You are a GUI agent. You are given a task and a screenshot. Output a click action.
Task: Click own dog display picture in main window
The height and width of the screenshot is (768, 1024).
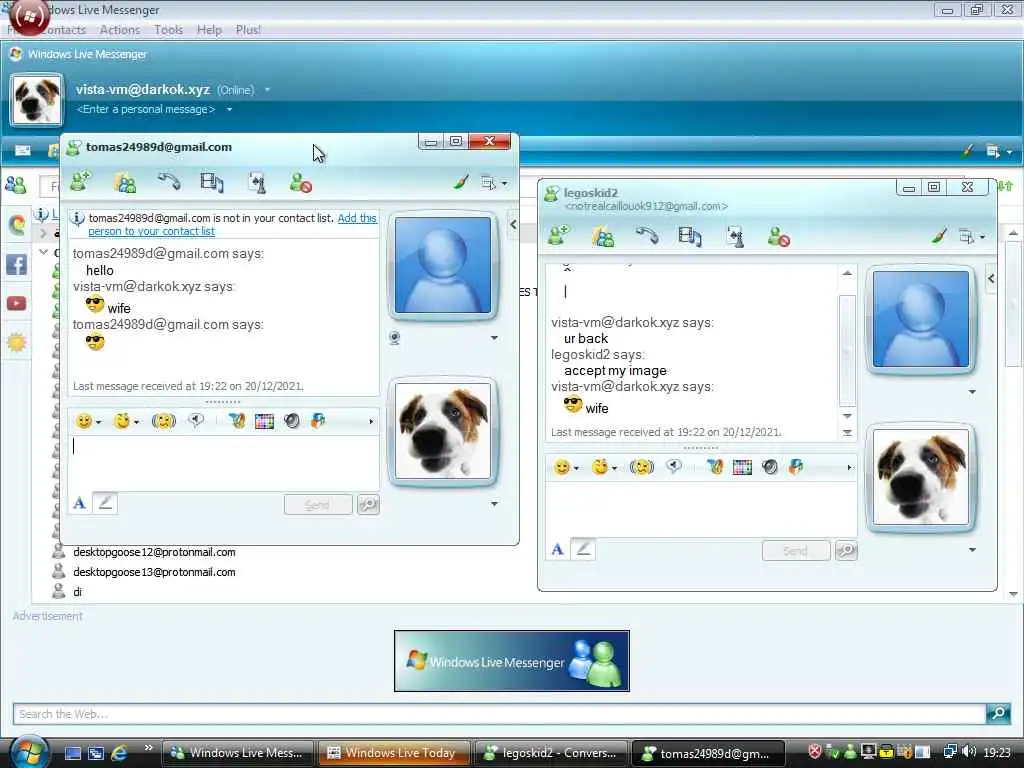pos(37,100)
